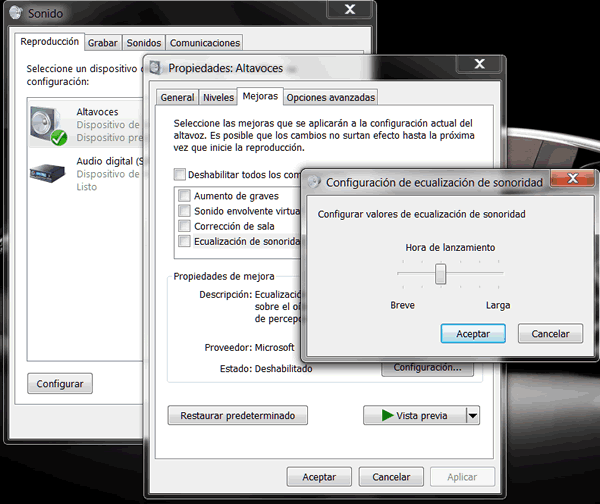Click the Proveedor: Microsoft text
Image resolution: width=600 pixels, height=504 pixels.
pos(249,347)
